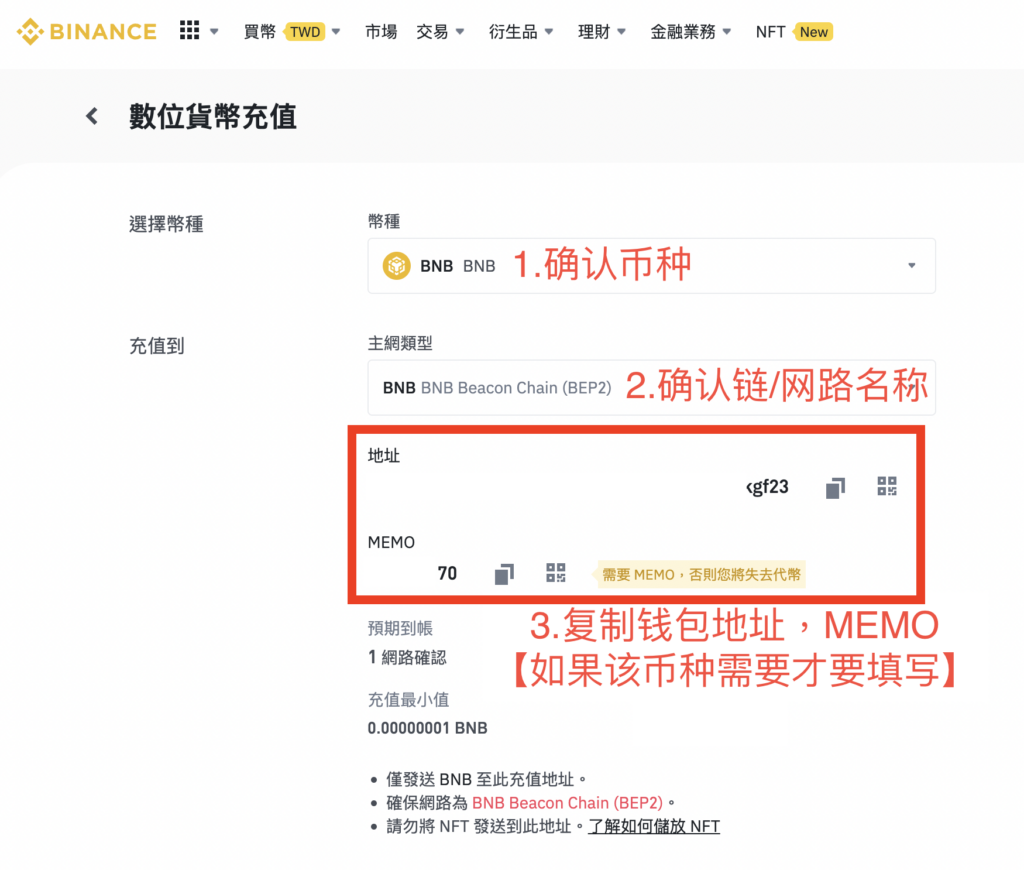Click the red BNB Beacon Chain (BEP2) text
The image size is (1024, 870).
(567, 803)
